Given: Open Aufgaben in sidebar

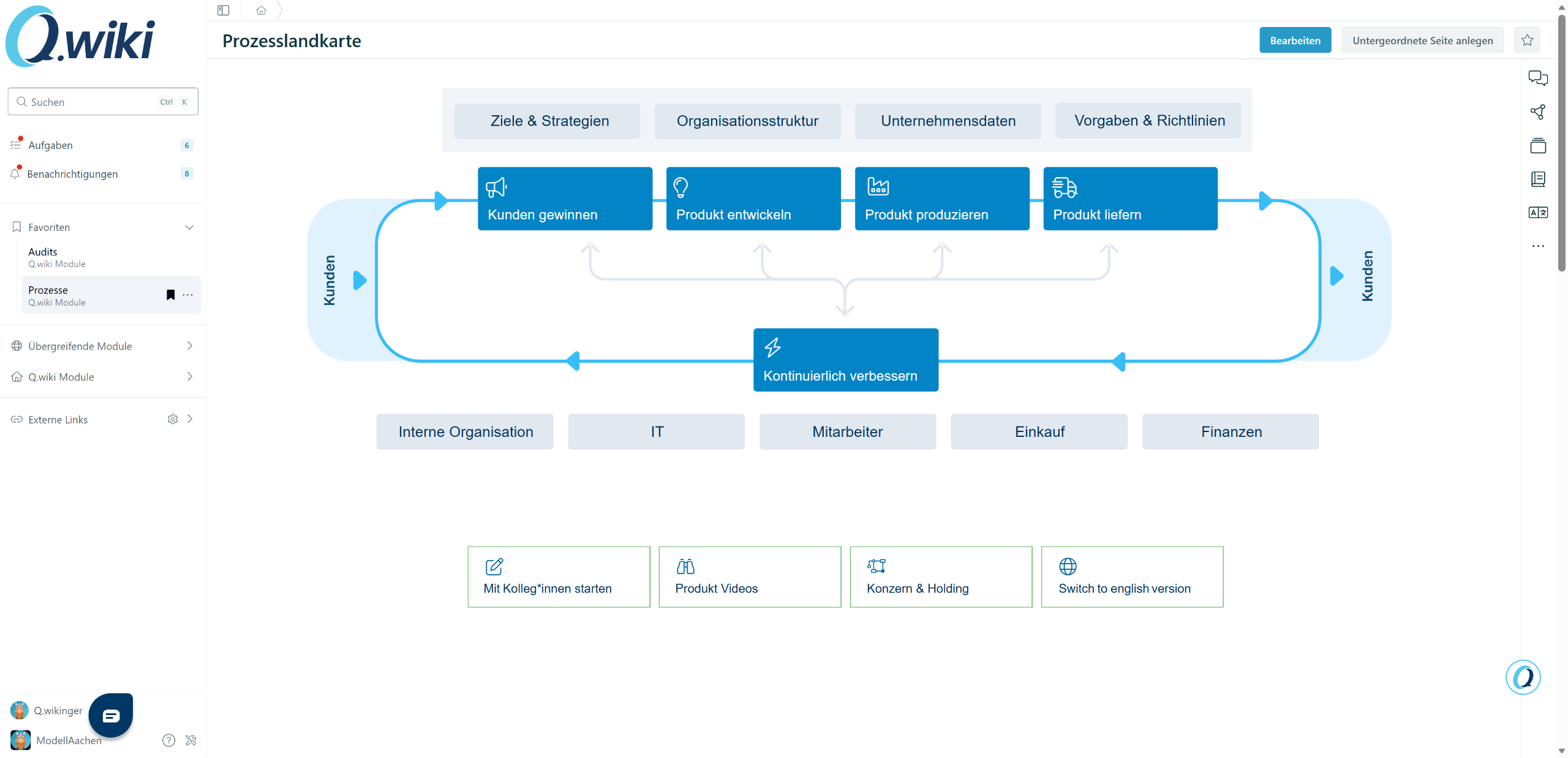Looking at the screenshot, I should [50, 145].
